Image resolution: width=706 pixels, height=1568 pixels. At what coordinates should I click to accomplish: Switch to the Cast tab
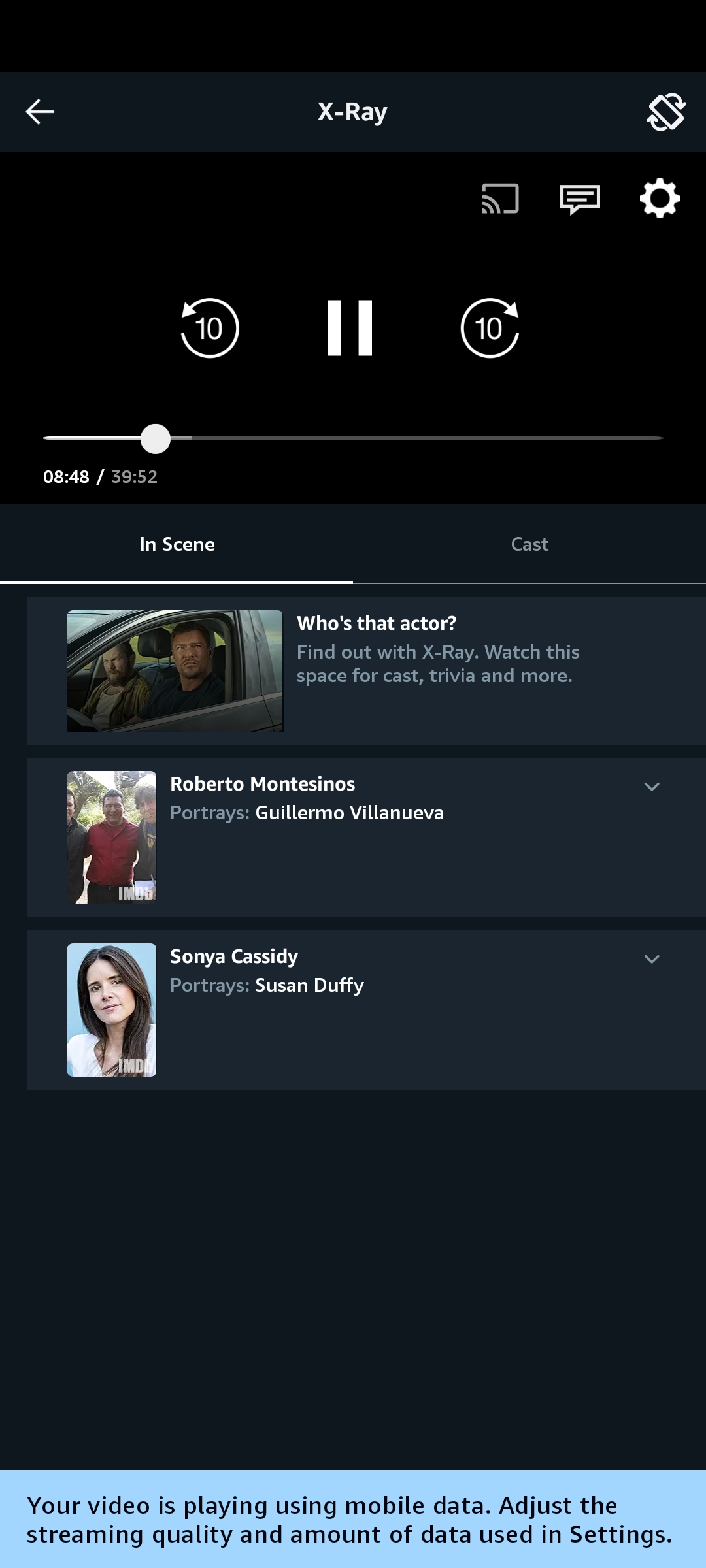529,544
